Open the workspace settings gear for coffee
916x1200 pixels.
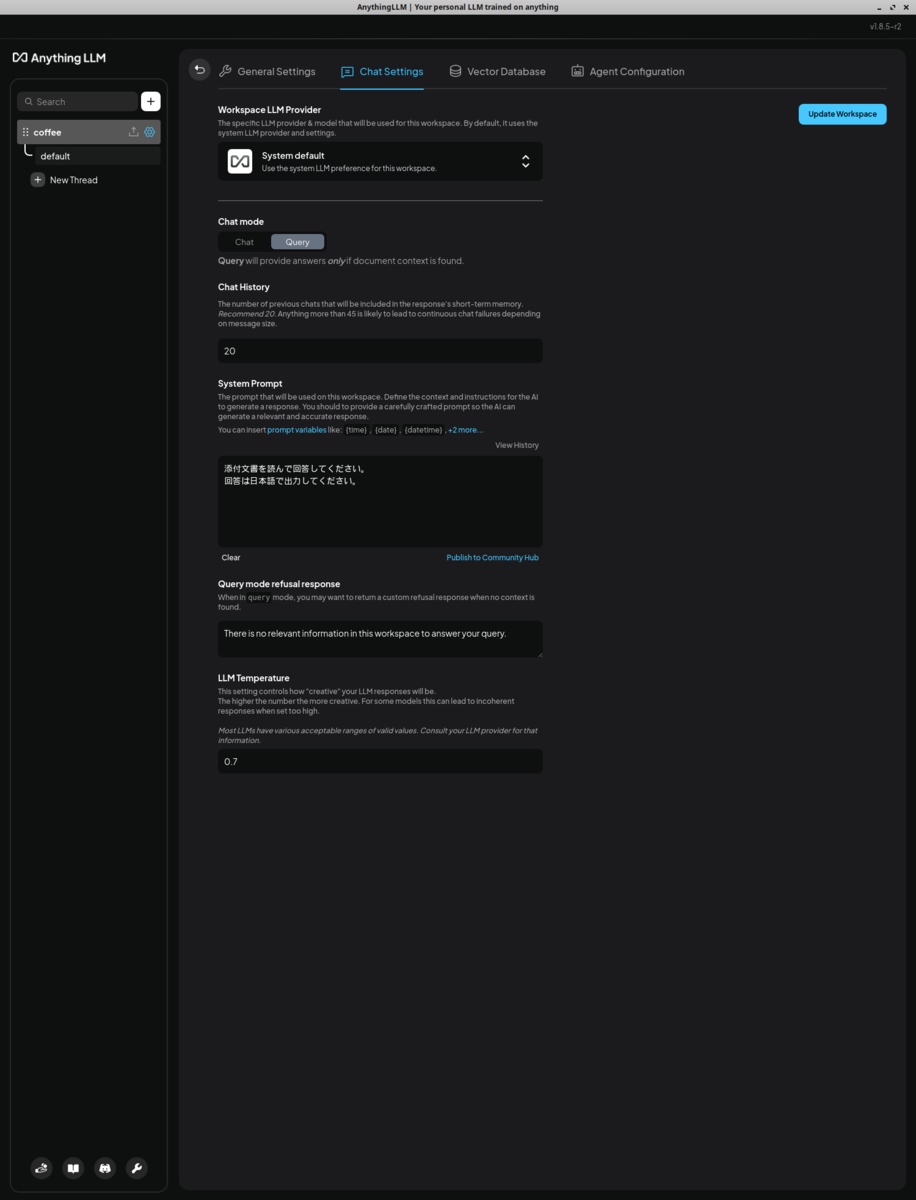(149, 131)
